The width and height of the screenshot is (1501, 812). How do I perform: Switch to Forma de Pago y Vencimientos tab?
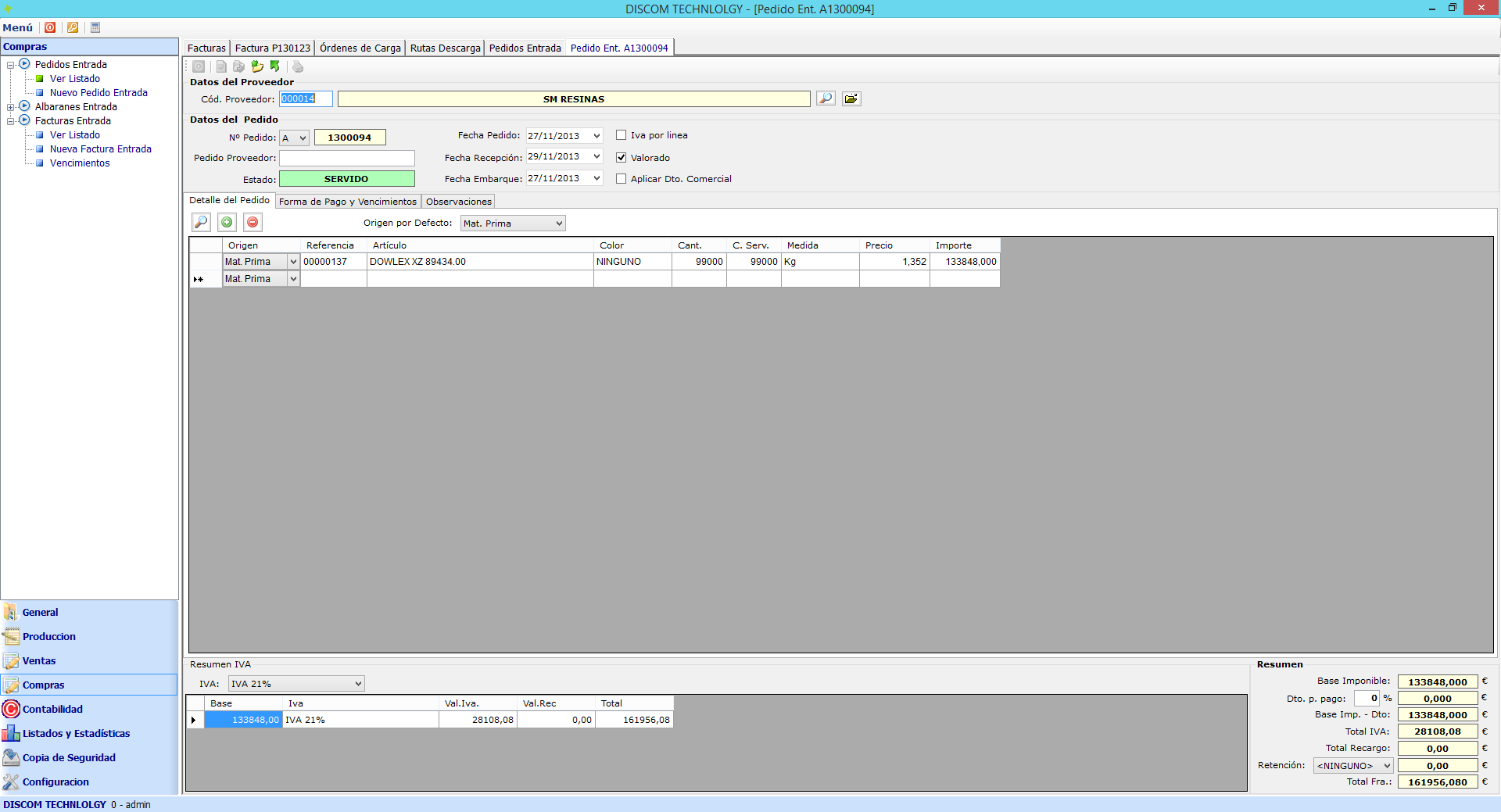pyautogui.click(x=348, y=202)
